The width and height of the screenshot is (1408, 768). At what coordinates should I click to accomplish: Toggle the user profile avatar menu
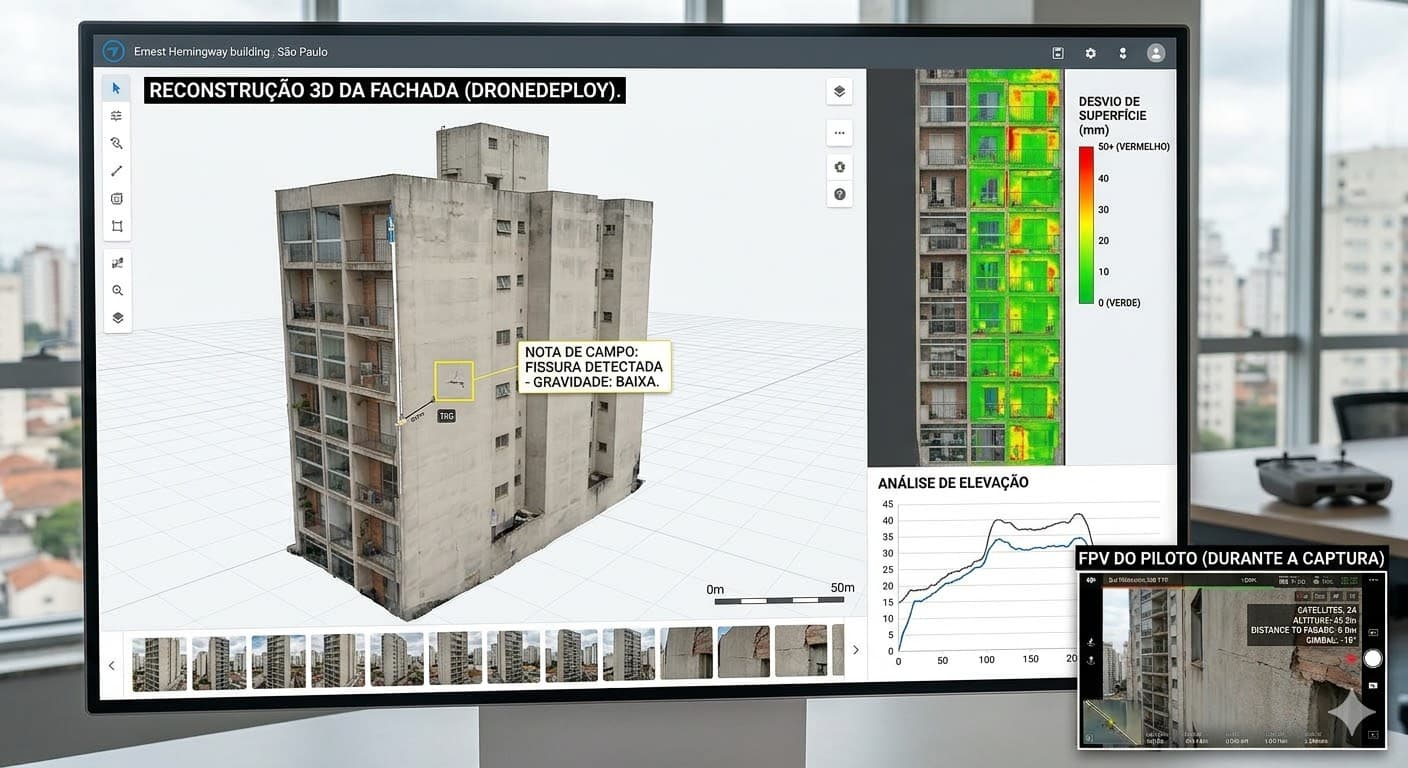[1156, 52]
